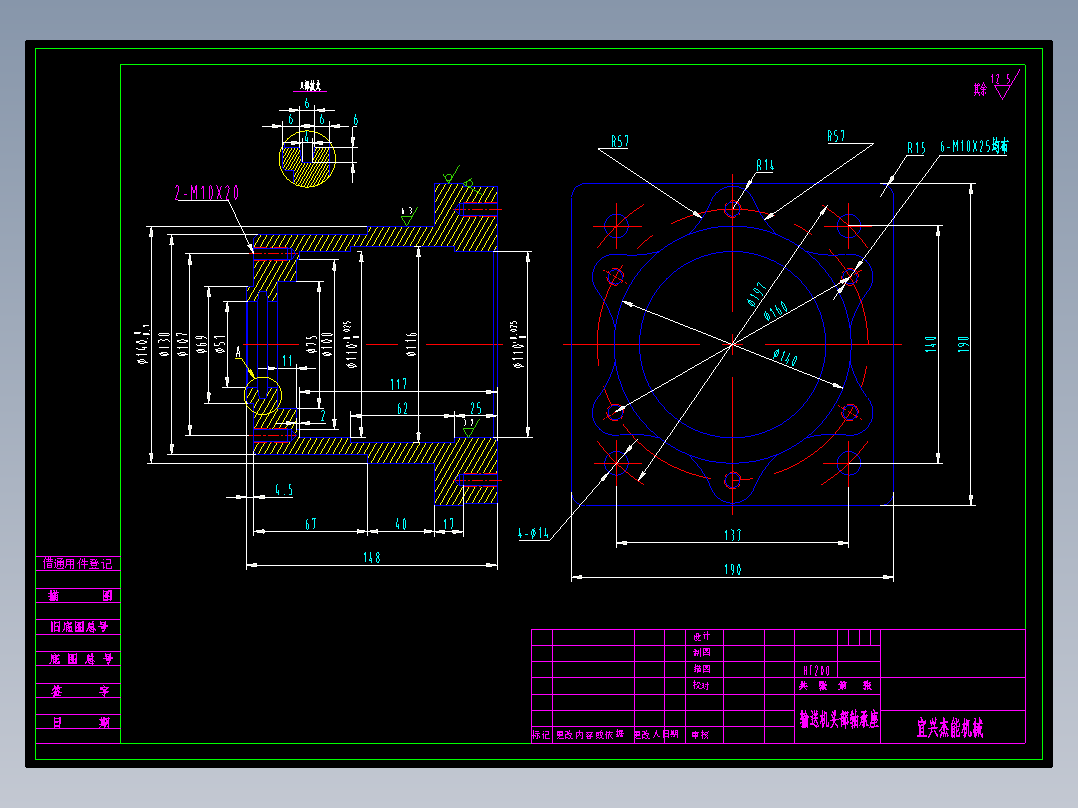The height and width of the screenshot is (808, 1078).
Task: Click the 148 overall length dimension
Action: 372,557
